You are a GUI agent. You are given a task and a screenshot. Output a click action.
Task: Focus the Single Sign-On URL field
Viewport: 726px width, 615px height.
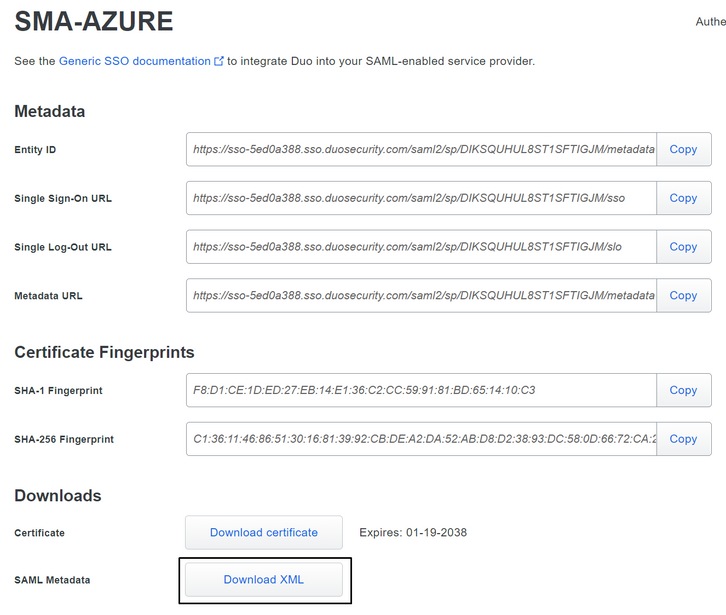[421, 198]
